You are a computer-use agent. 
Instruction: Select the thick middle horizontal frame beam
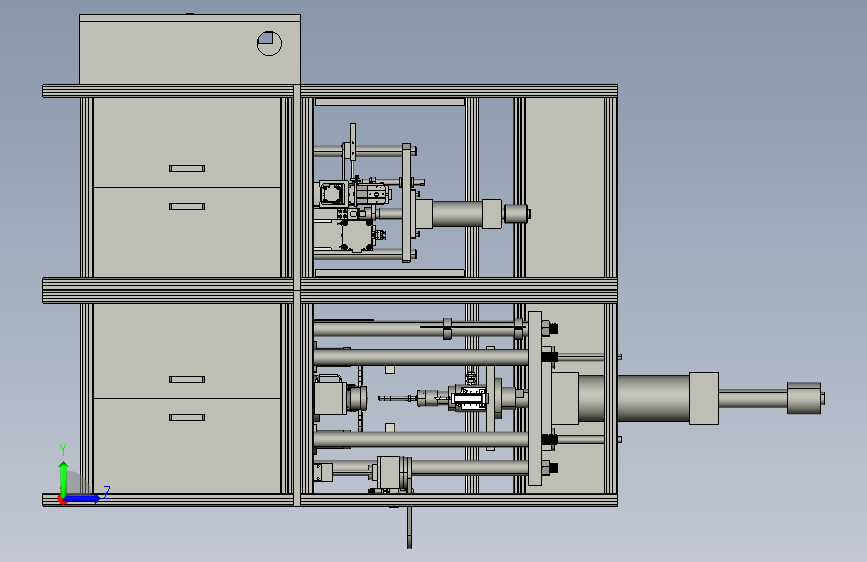(330, 290)
